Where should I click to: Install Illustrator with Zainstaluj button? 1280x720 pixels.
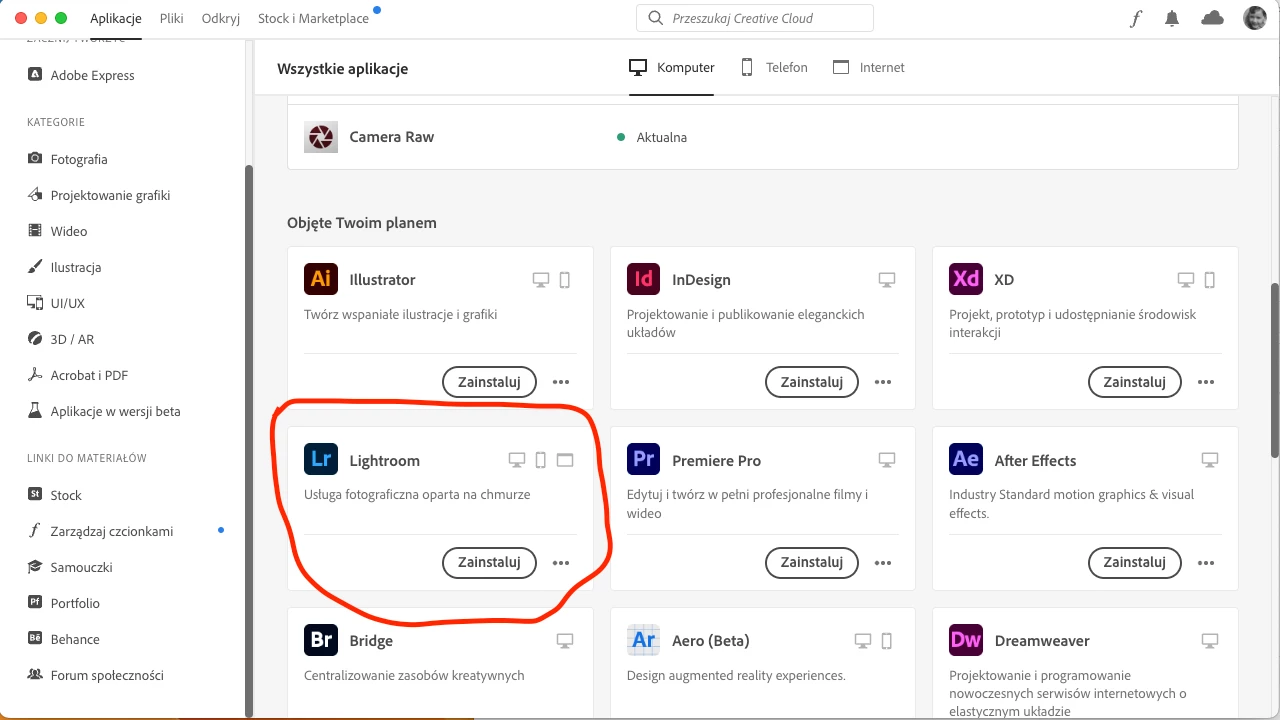click(x=489, y=382)
